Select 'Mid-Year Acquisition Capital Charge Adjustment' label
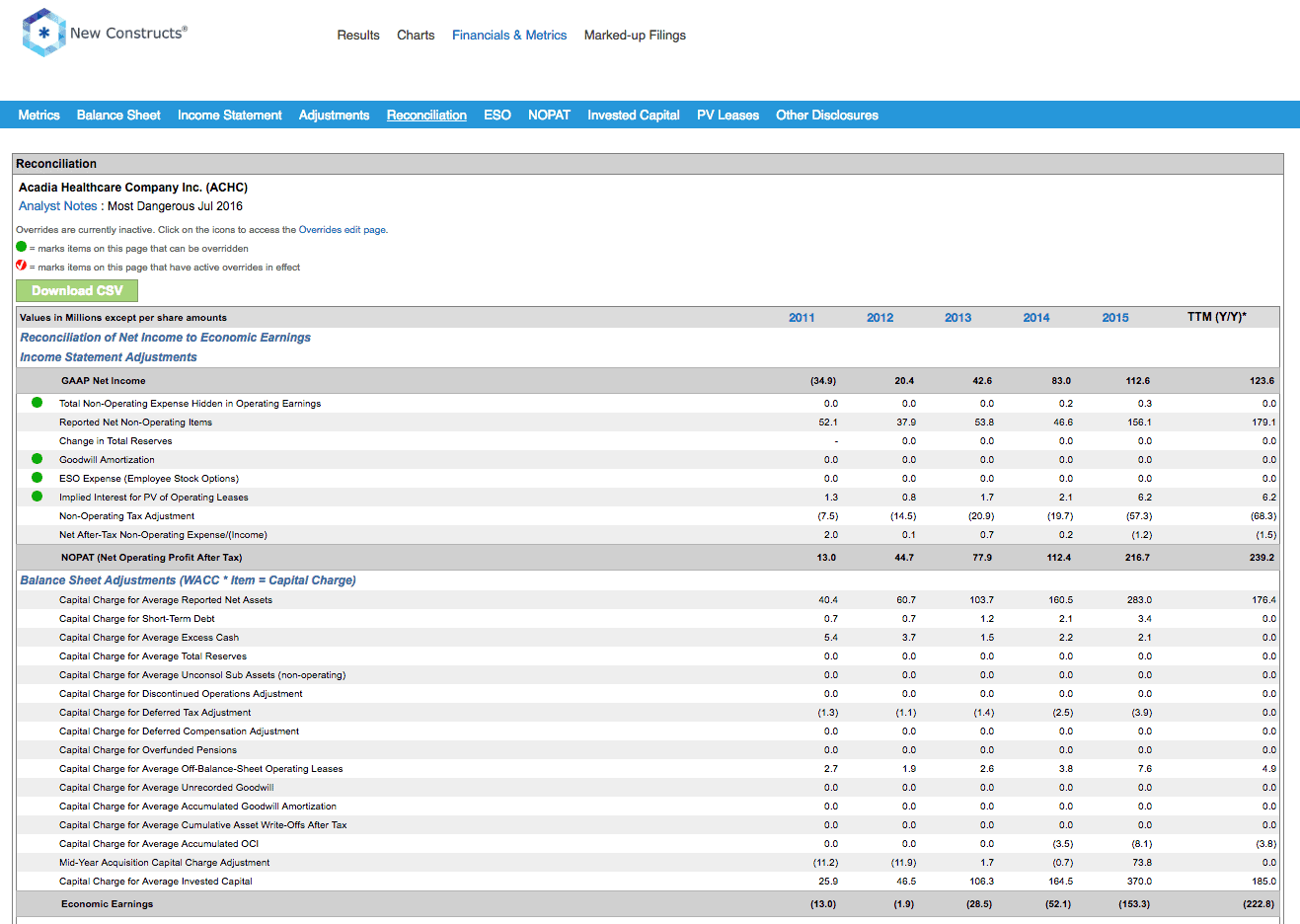Image resolution: width=1300 pixels, height=924 pixels. [164, 863]
